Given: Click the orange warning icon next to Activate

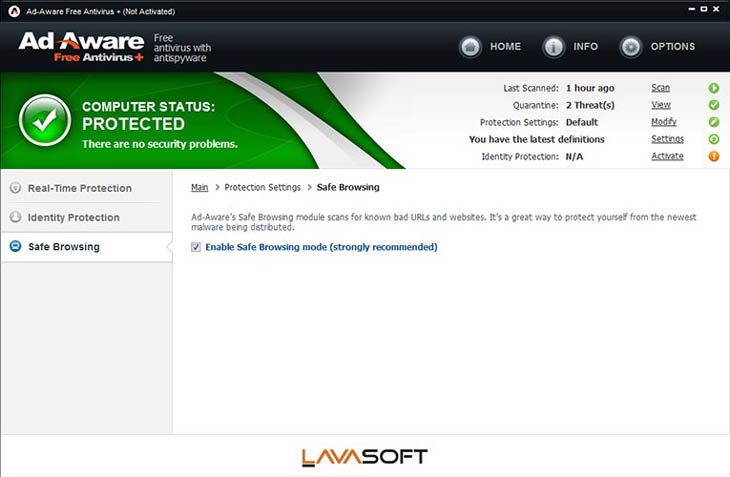Looking at the screenshot, I should (x=714, y=156).
